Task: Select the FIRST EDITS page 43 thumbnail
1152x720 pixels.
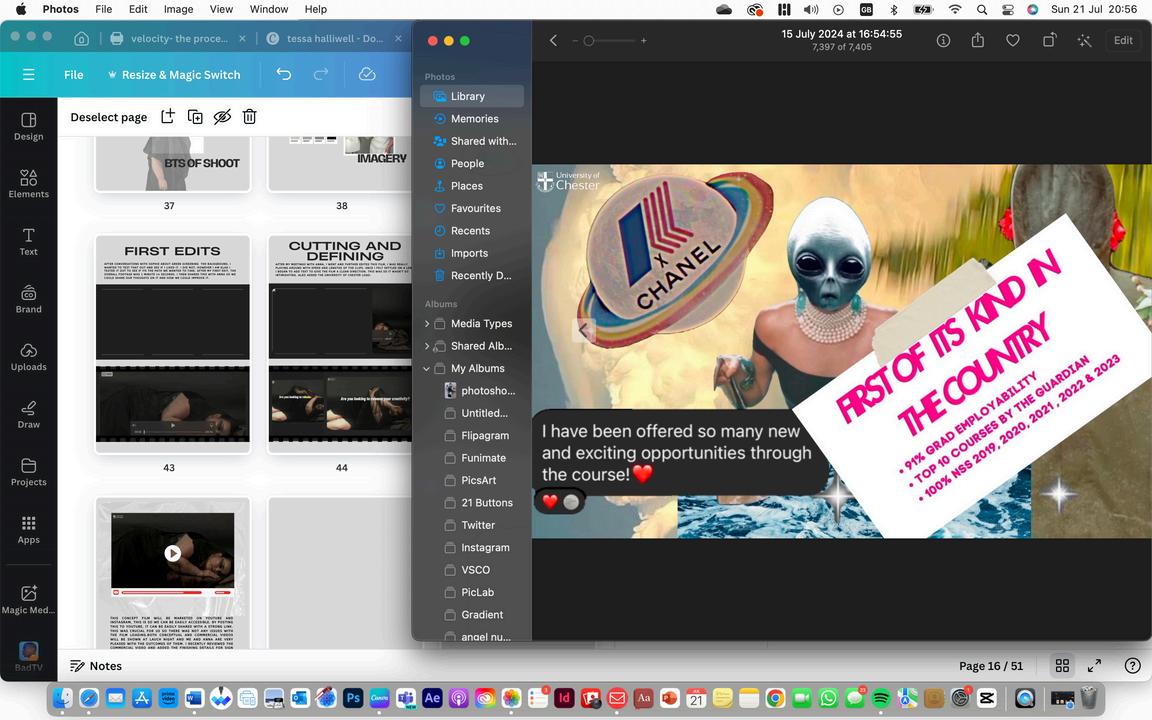Action: click(x=173, y=344)
